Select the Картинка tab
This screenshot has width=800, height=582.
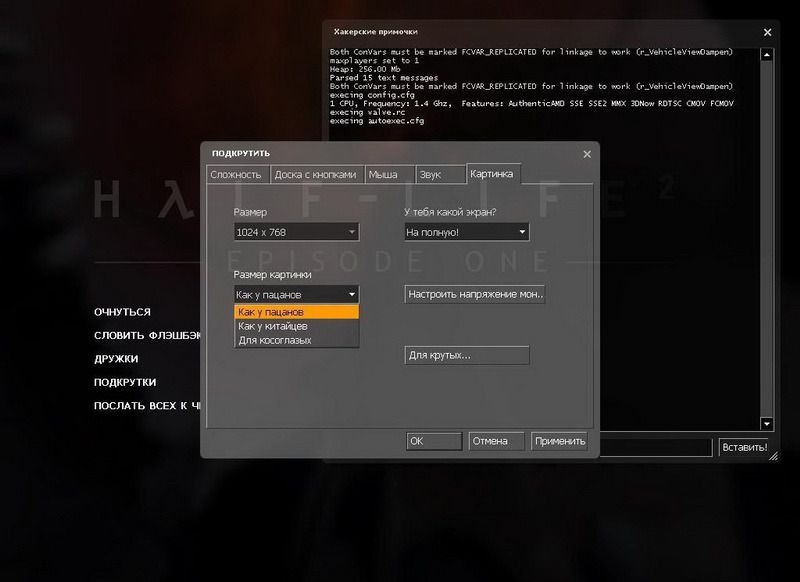coord(493,173)
